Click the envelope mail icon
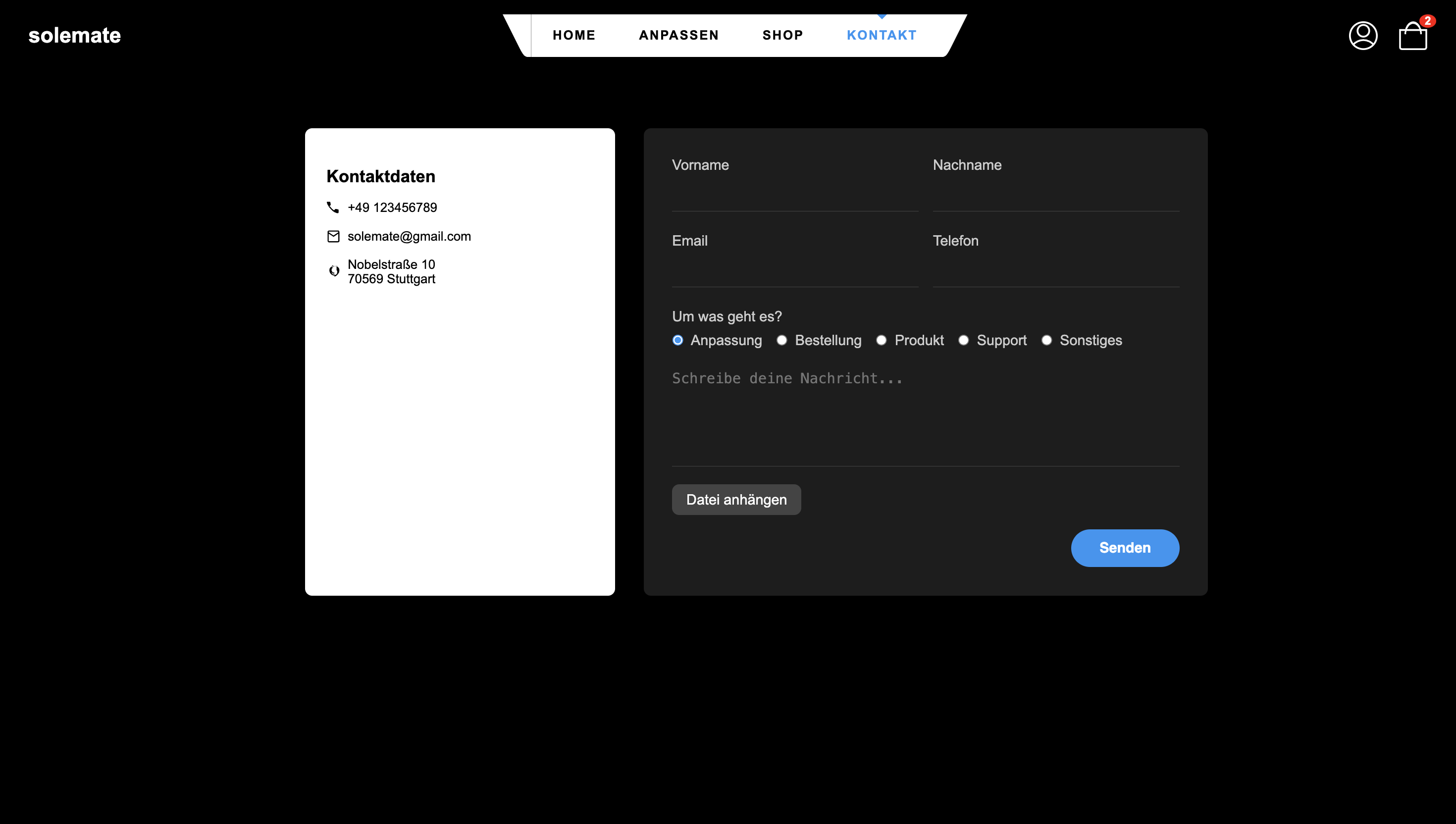1456x824 pixels. click(x=333, y=236)
